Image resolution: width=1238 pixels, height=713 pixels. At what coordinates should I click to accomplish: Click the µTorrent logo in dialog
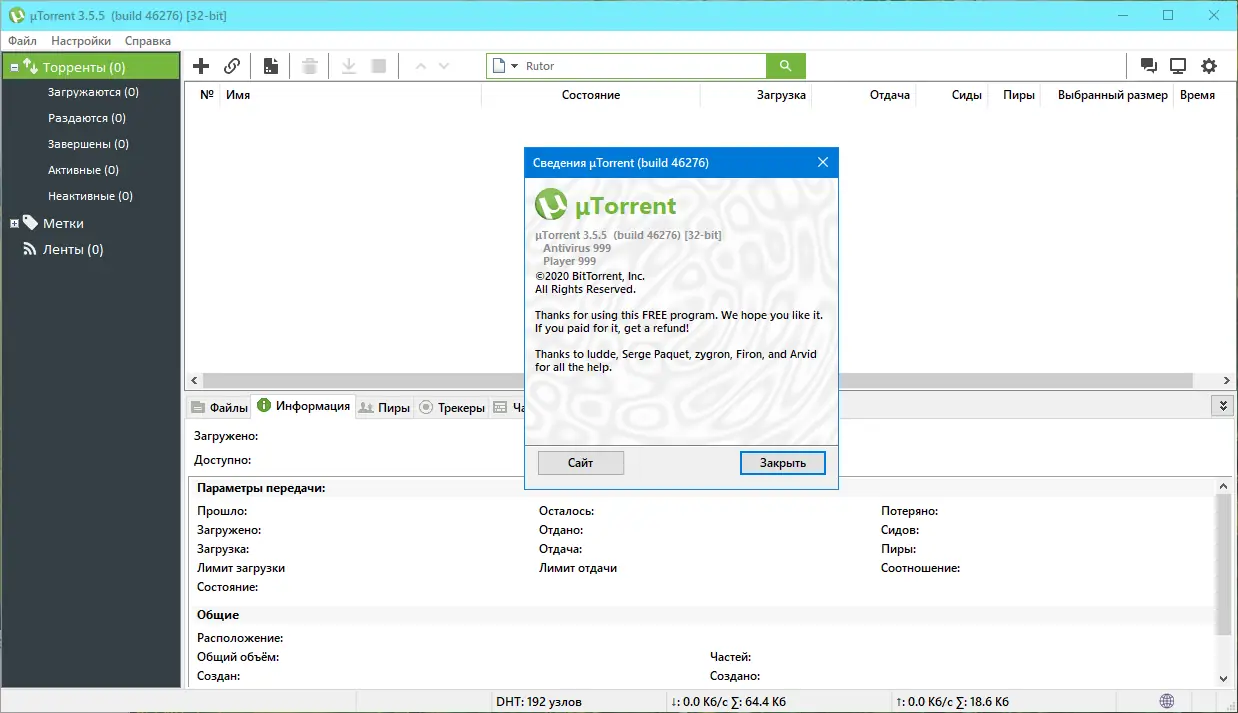(606, 205)
